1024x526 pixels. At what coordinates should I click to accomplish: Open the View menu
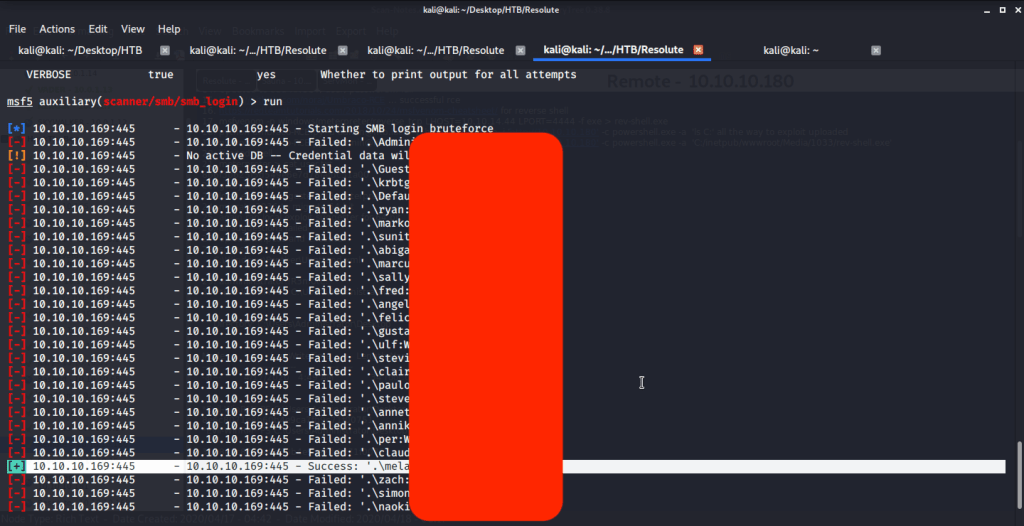[133, 29]
